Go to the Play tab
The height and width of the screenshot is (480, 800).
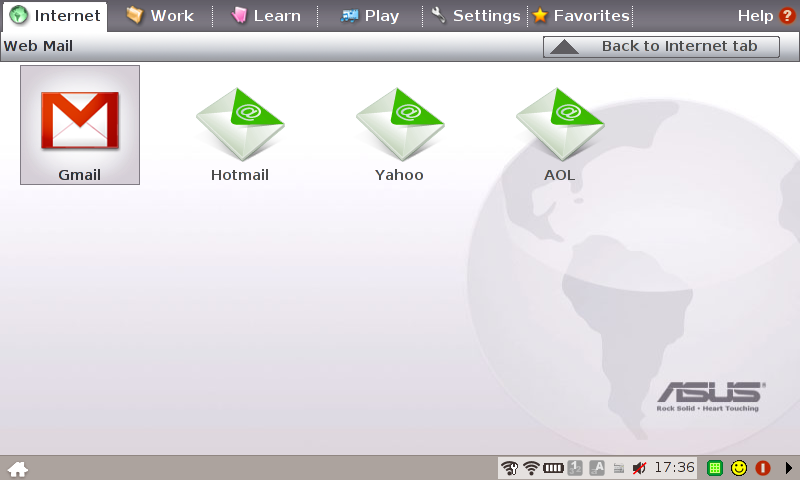[x=370, y=16]
